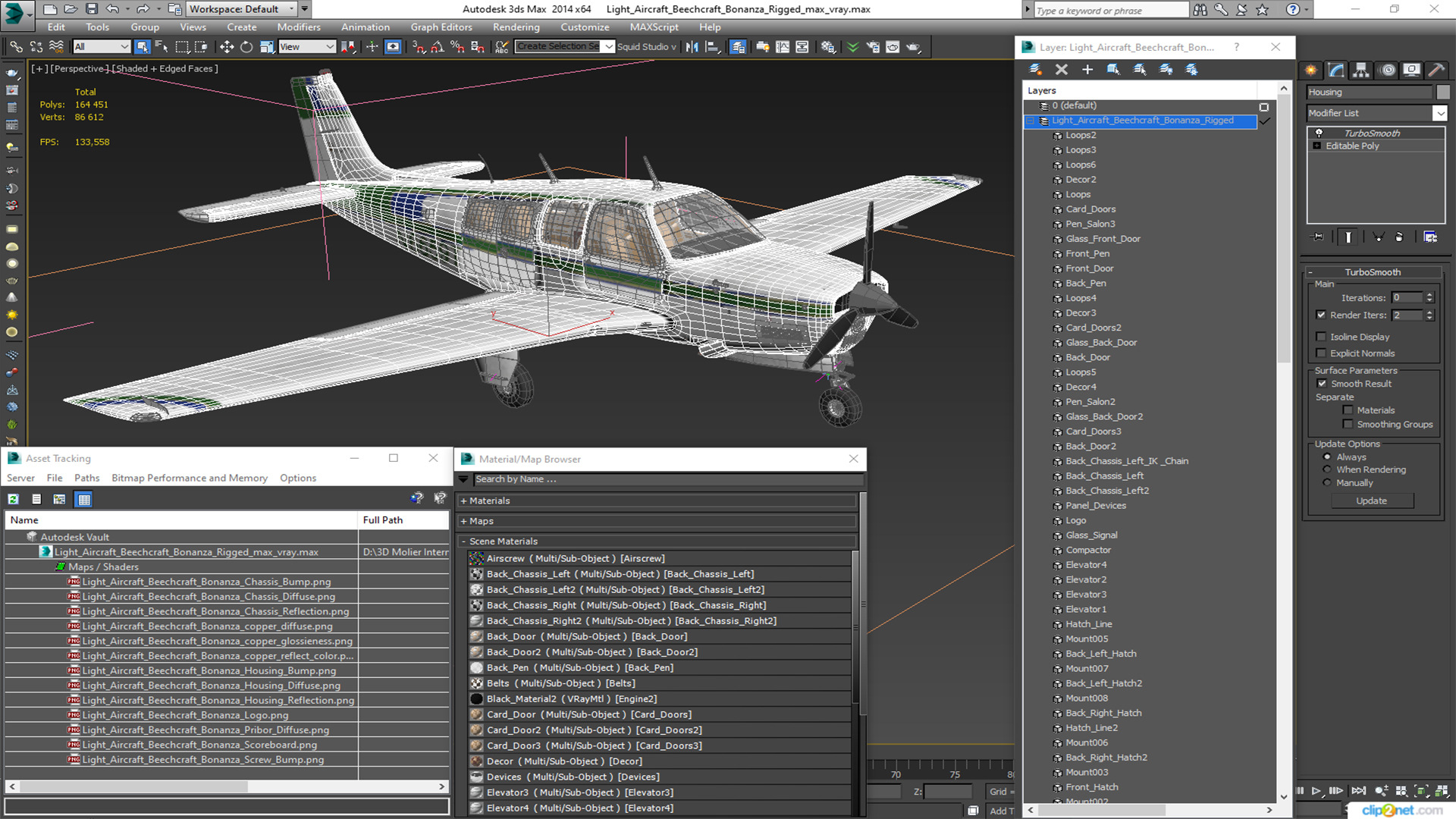
Task: Select the Move transform tool
Action: click(x=227, y=47)
